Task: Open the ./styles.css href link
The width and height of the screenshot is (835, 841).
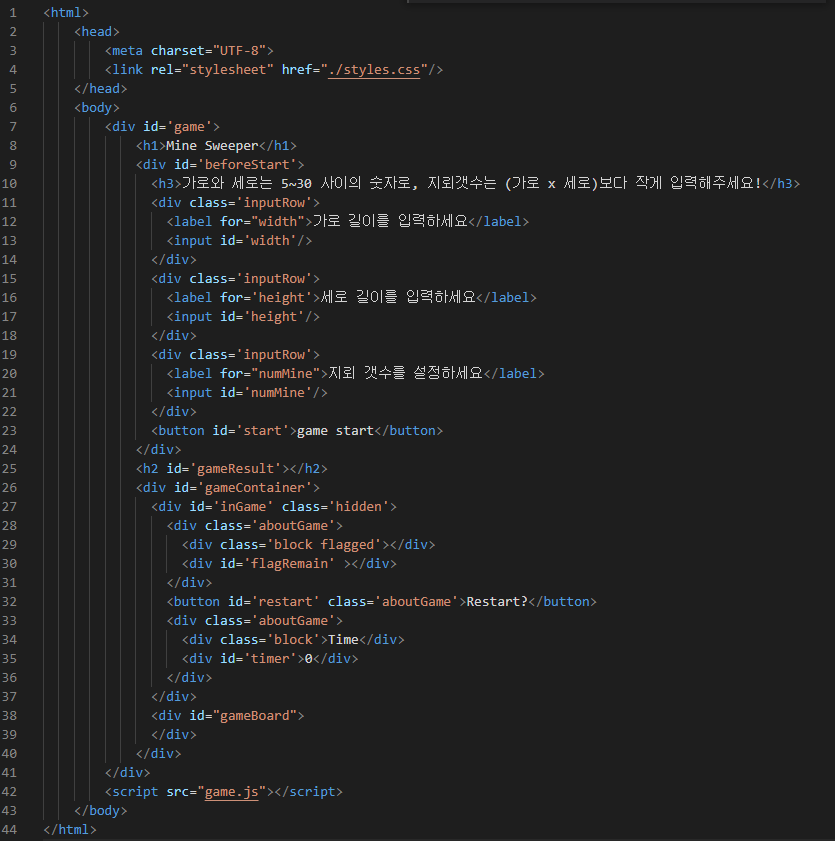Action: [x=374, y=70]
